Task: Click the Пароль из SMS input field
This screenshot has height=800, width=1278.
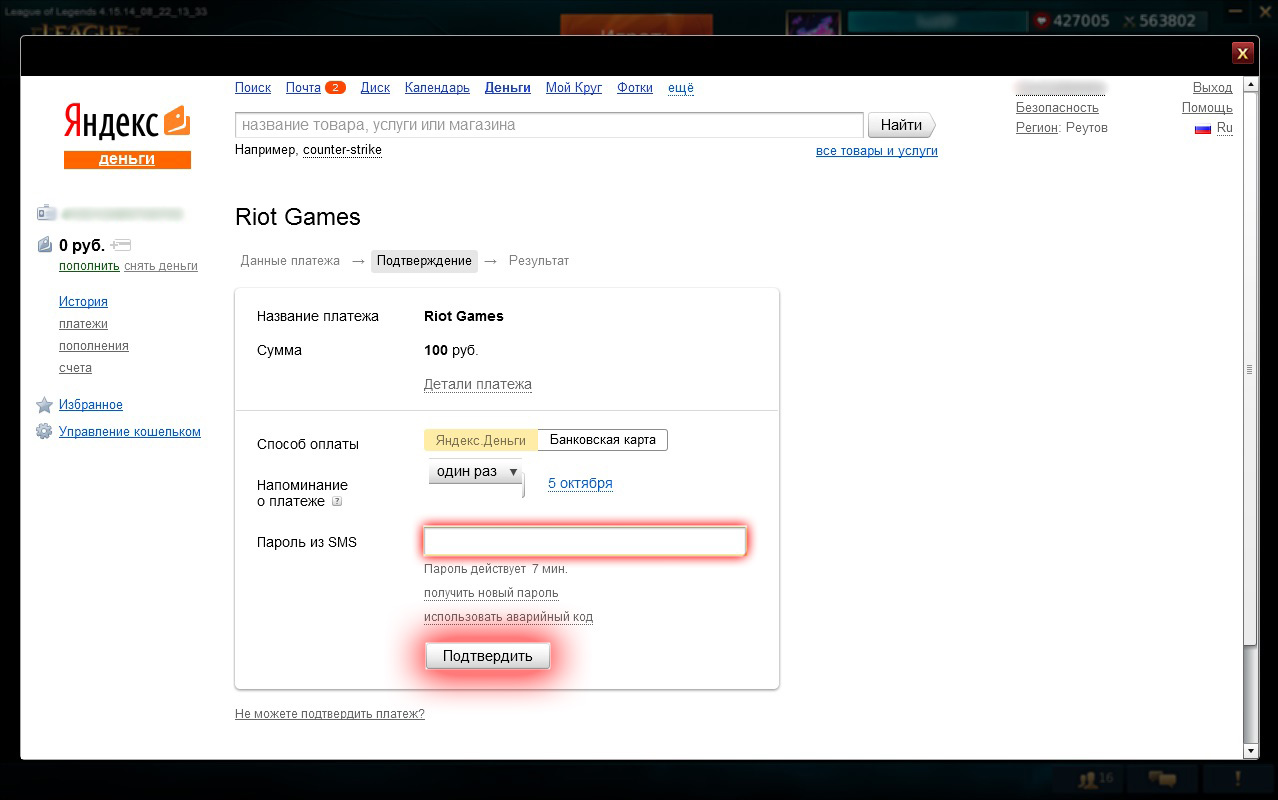Action: click(x=585, y=542)
